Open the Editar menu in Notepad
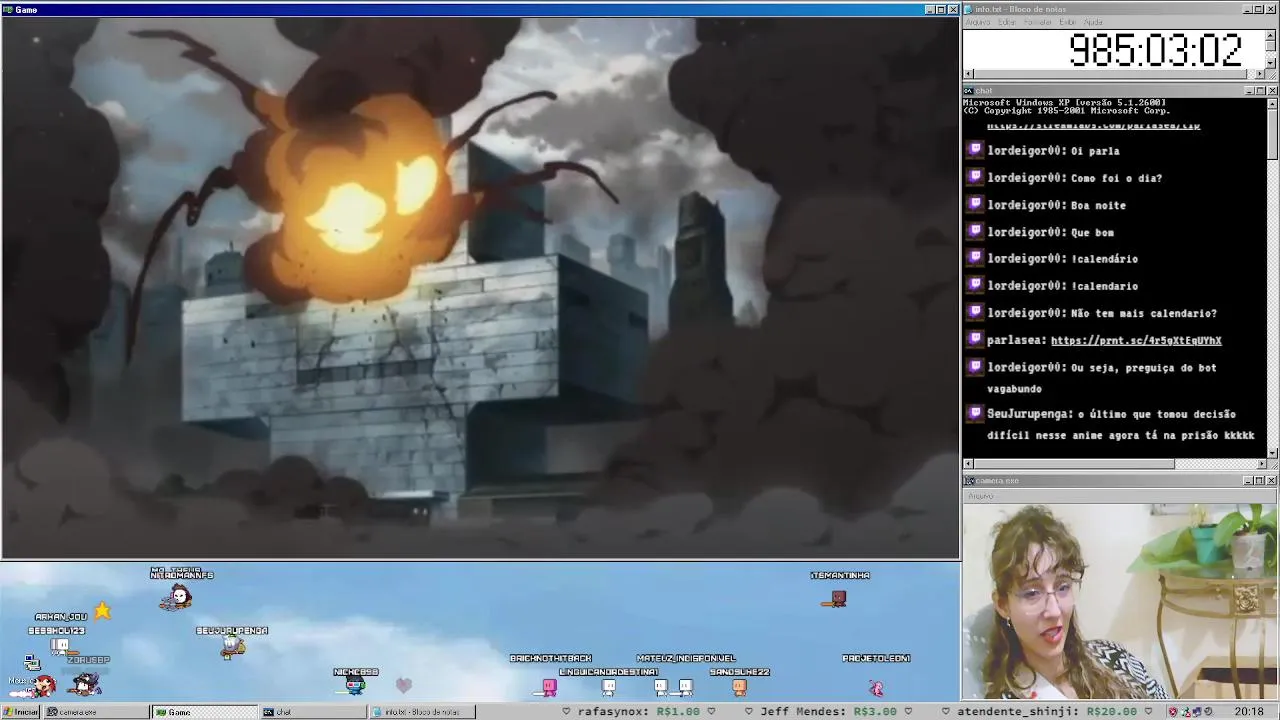Screen dimensions: 1280x720 pos(1007,22)
